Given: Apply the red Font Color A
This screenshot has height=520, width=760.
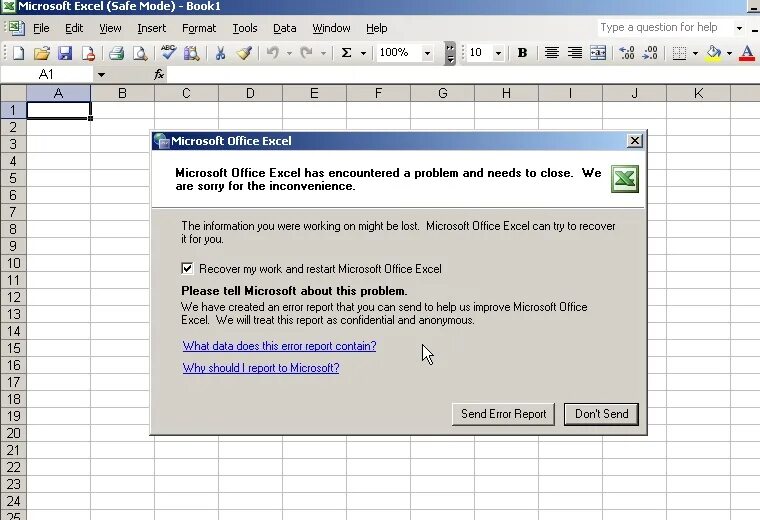Looking at the screenshot, I should coord(747,53).
